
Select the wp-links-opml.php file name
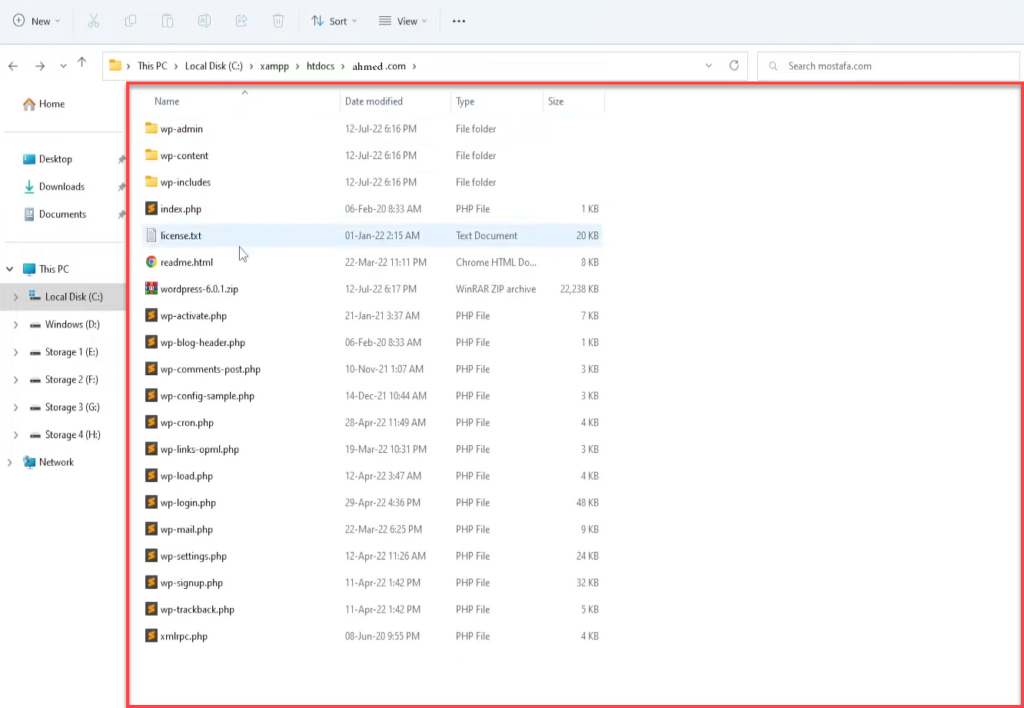click(200, 449)
